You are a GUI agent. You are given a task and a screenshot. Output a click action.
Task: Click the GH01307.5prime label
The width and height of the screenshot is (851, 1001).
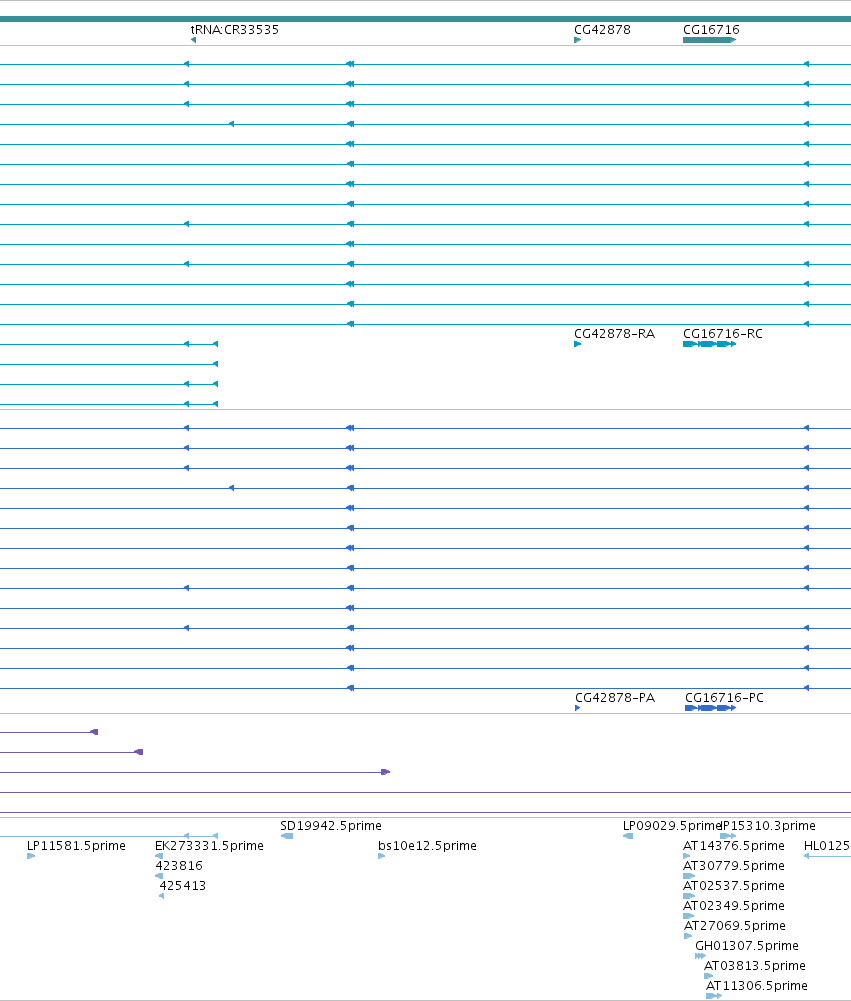pyautogui.click(x=747, y=945)
